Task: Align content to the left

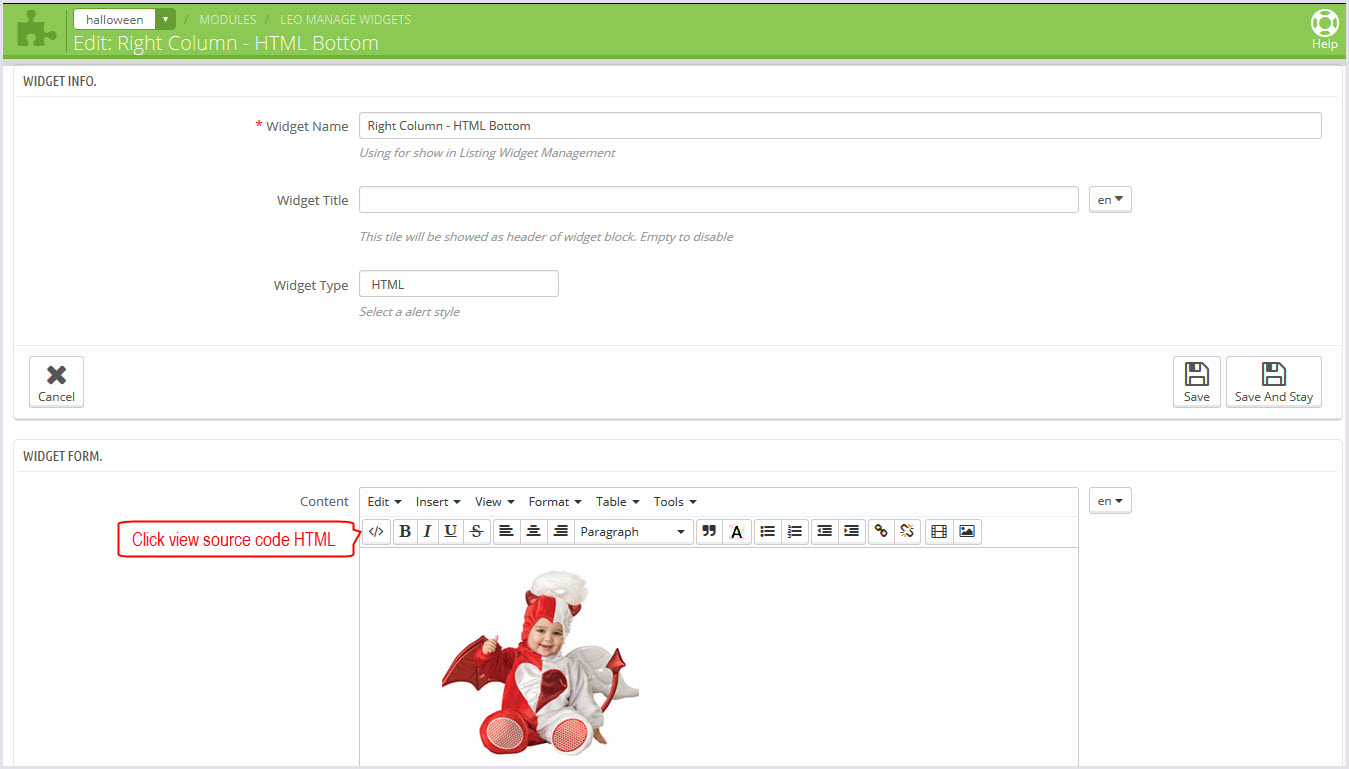Action: 507,531
